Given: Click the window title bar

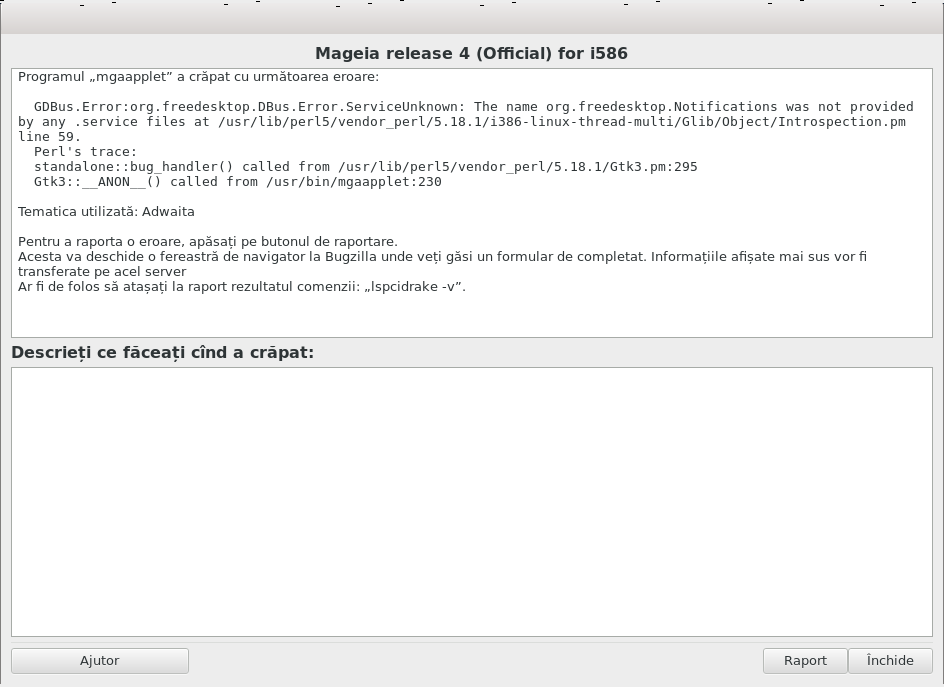Looking at the screenshot, I should click(x=472, y=19).
